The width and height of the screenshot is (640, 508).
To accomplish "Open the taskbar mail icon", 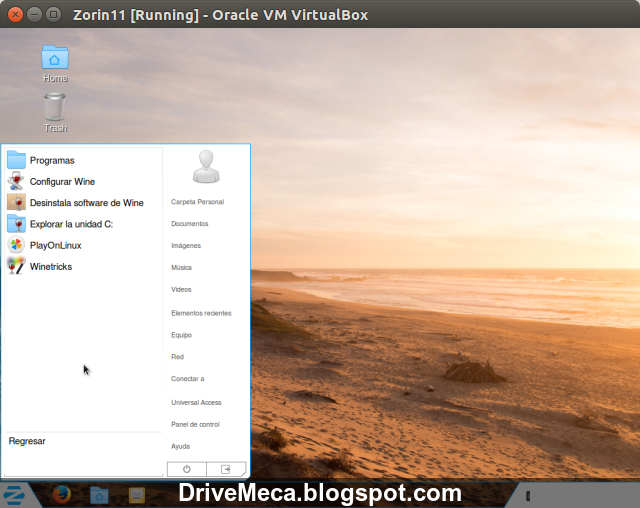I will (136, 495).
